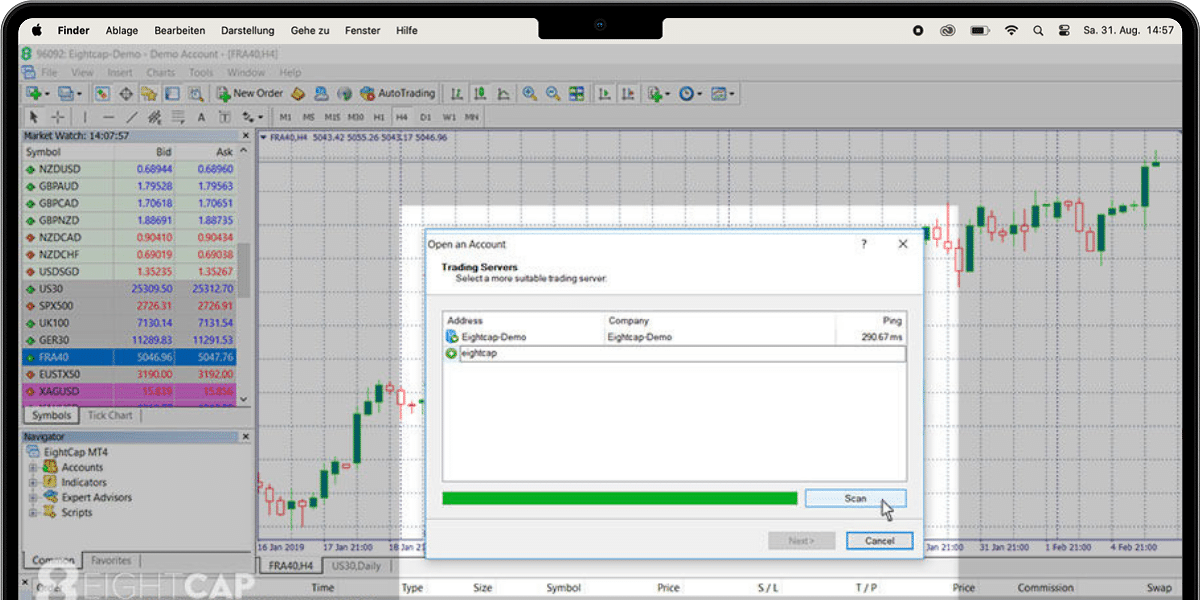
Task: Switch chart to candlesticks
Action: point(480,94)
